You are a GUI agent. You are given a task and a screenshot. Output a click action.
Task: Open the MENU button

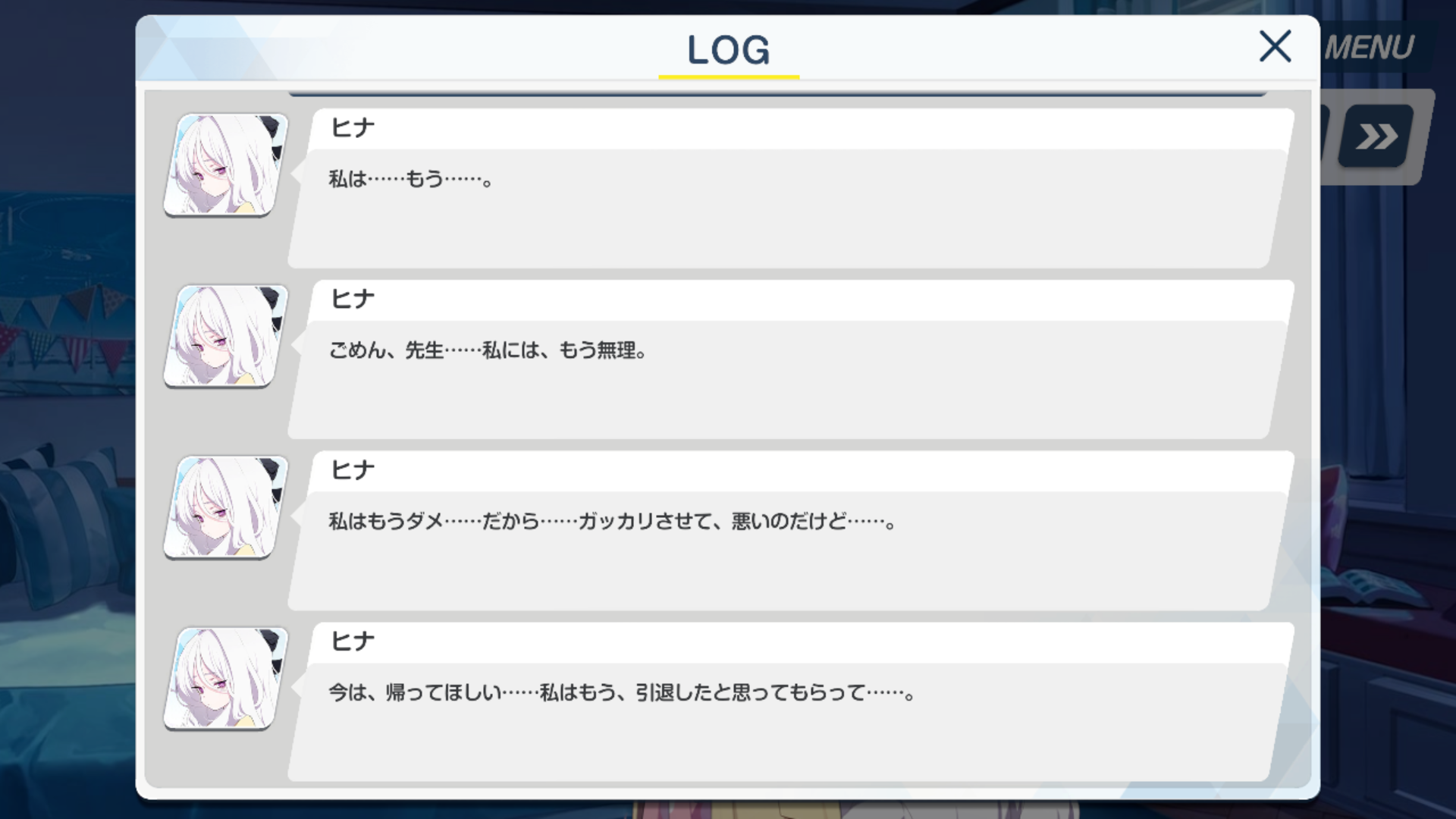point(1370,48)
